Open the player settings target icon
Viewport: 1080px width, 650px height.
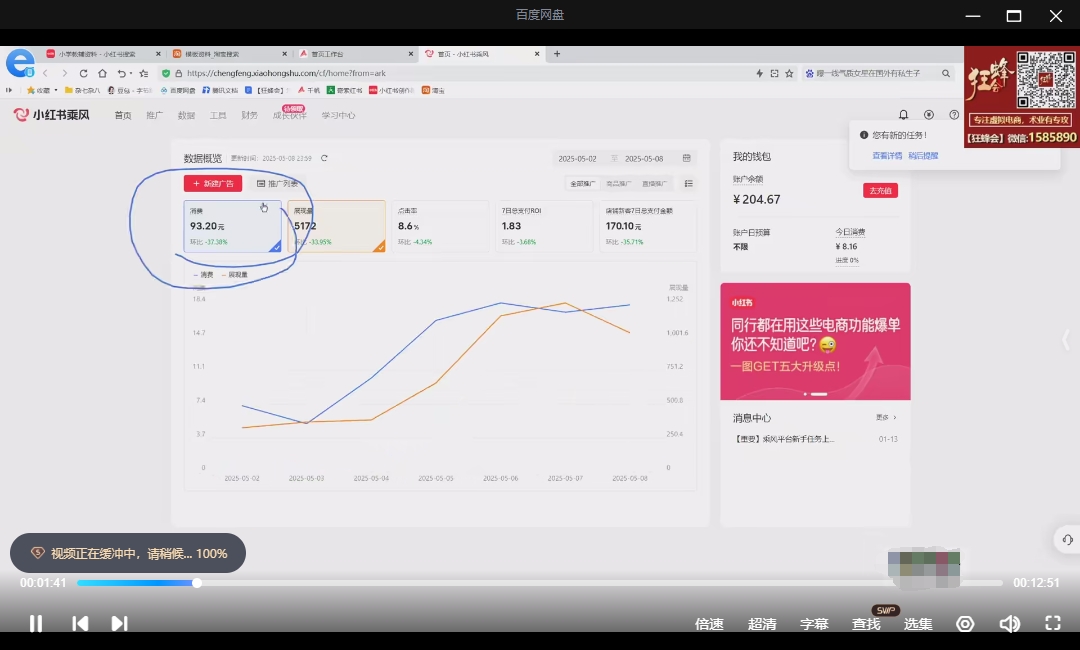coord(965,624)
